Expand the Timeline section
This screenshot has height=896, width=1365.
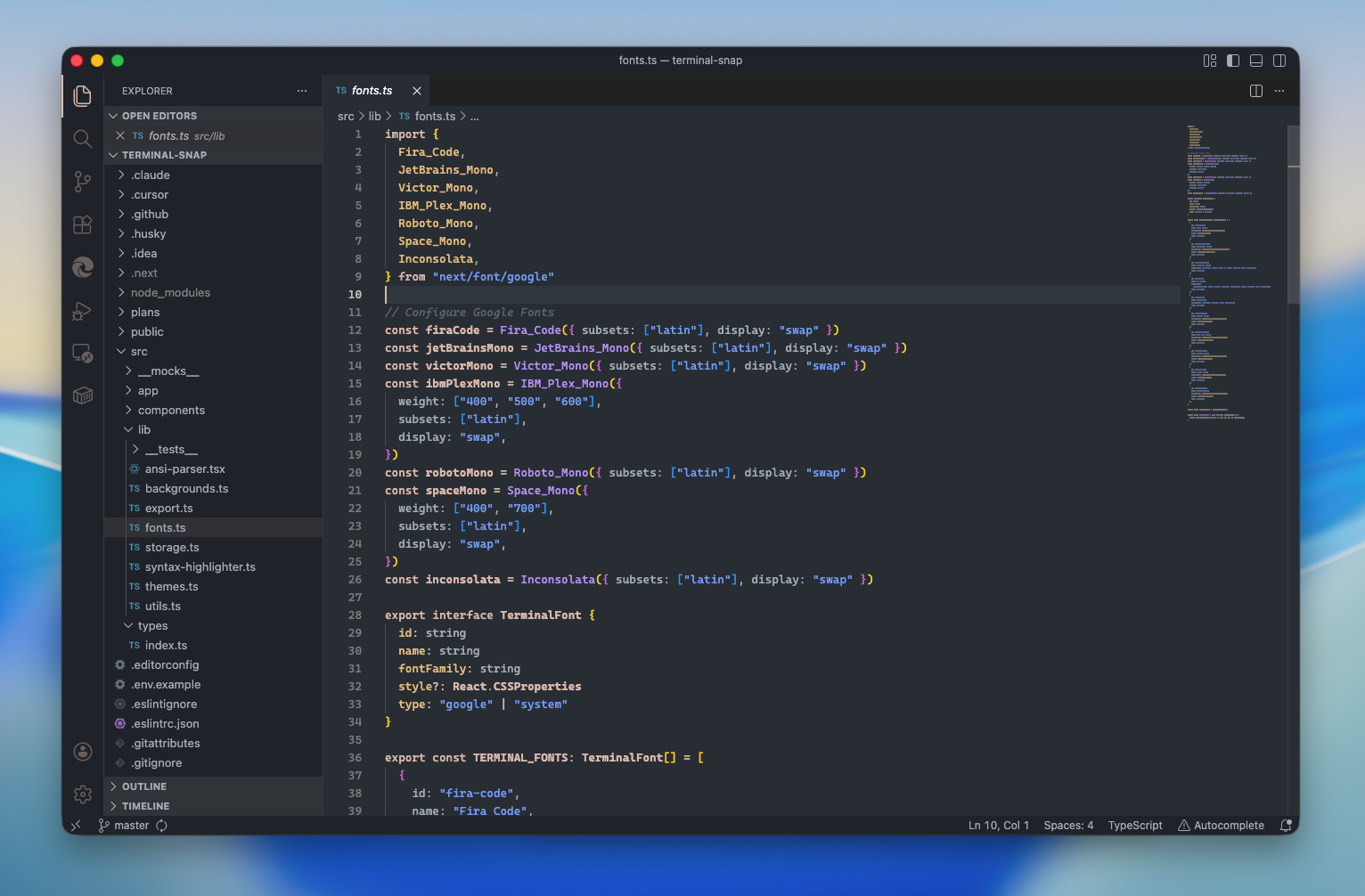213,806
